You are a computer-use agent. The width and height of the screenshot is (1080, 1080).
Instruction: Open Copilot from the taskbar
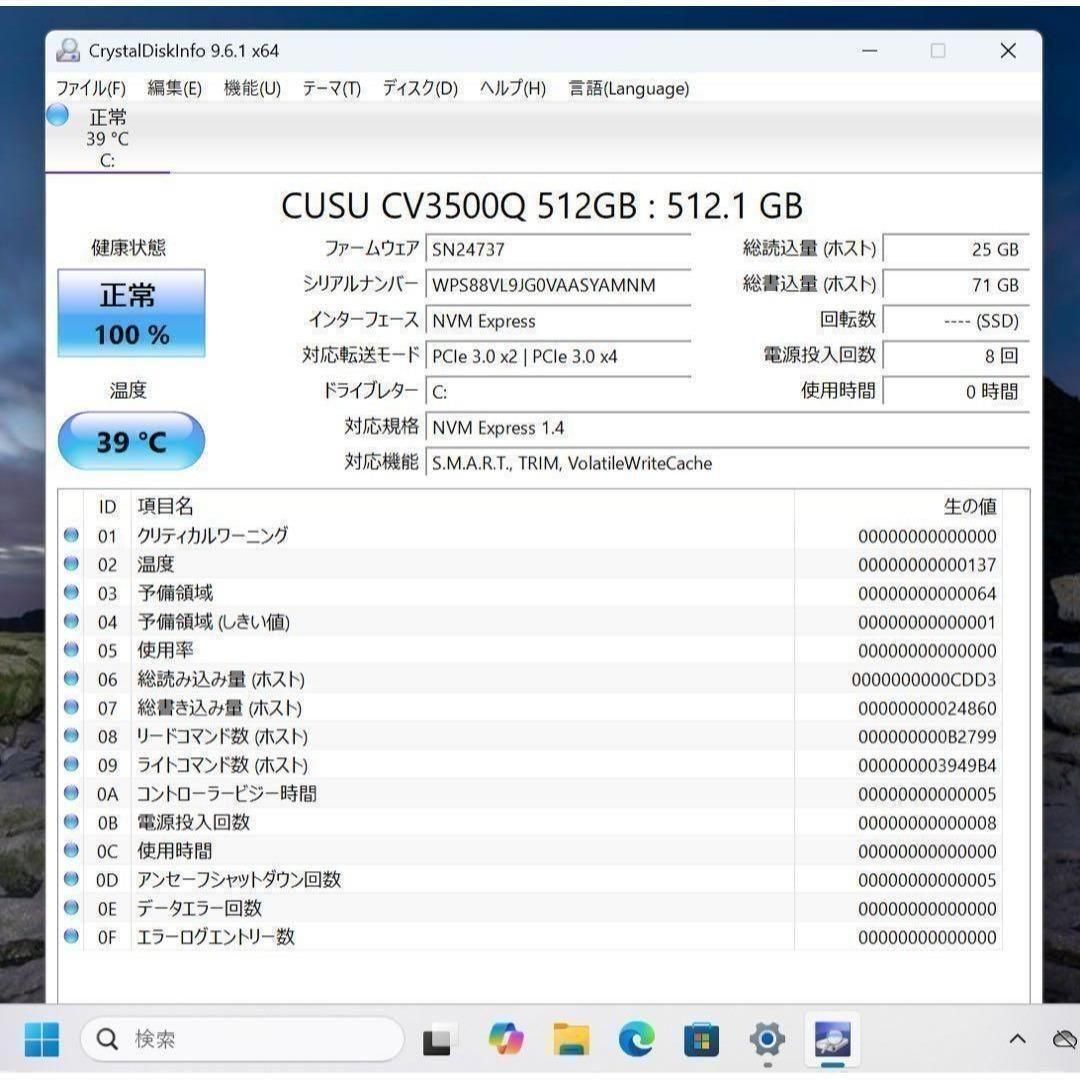click(x=506, y=1041)
